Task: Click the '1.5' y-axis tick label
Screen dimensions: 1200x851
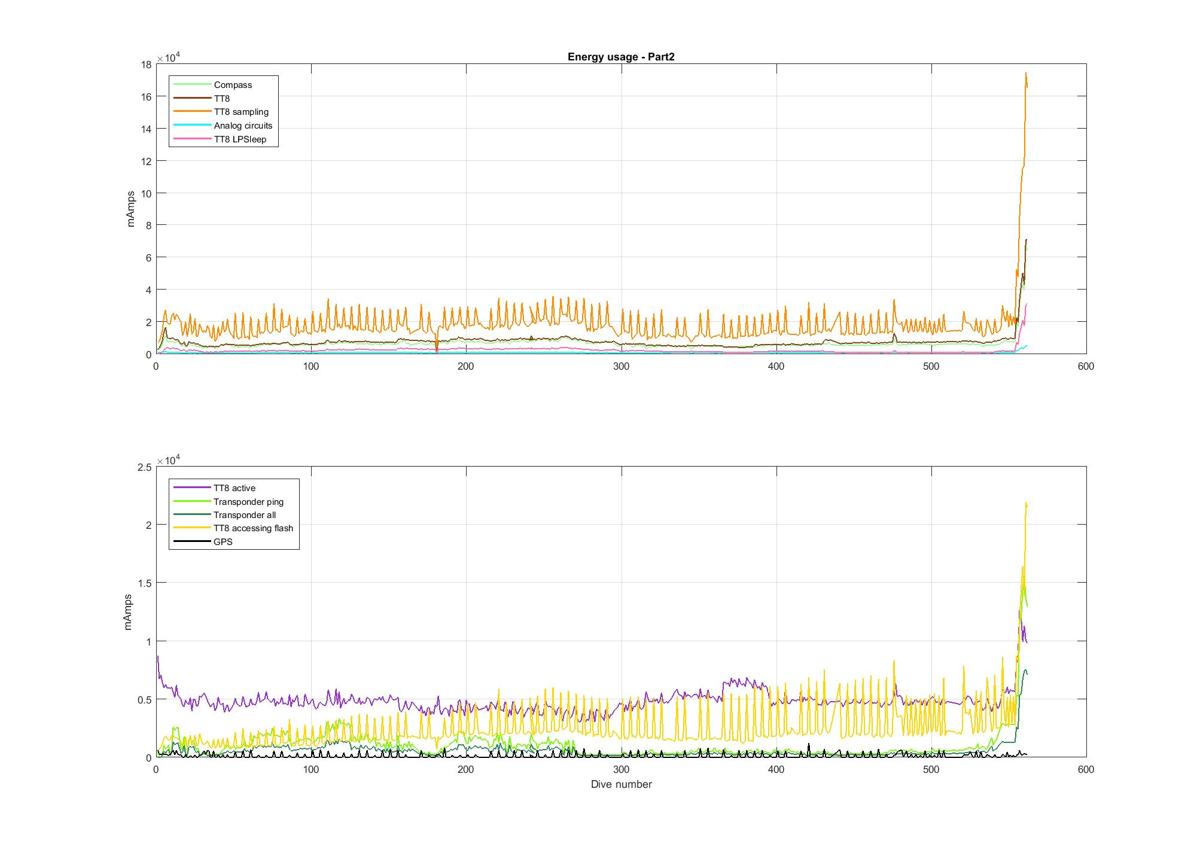Action: pyautogui.click(x=144, y=583)
